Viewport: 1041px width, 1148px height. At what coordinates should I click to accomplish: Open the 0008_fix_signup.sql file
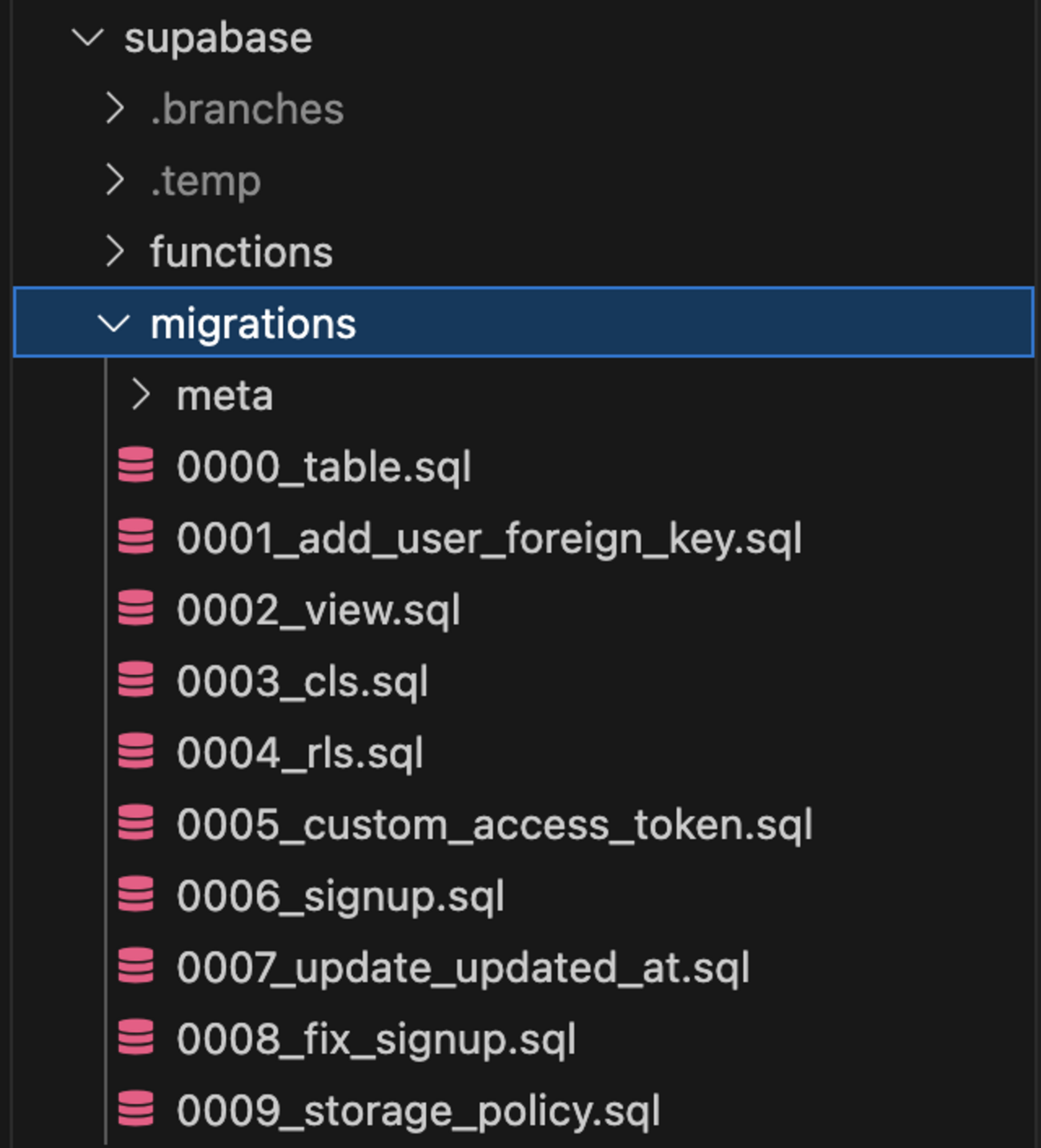376,1038
